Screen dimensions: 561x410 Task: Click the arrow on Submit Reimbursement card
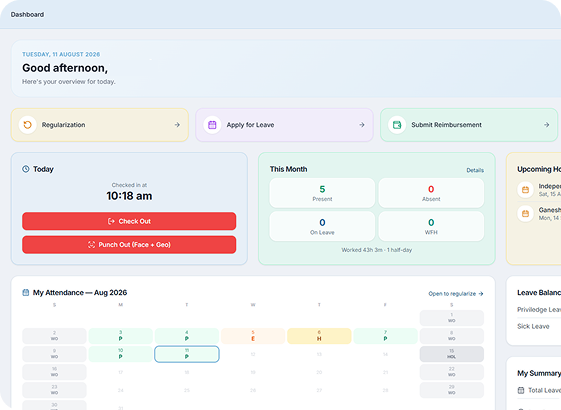(546, 125)
